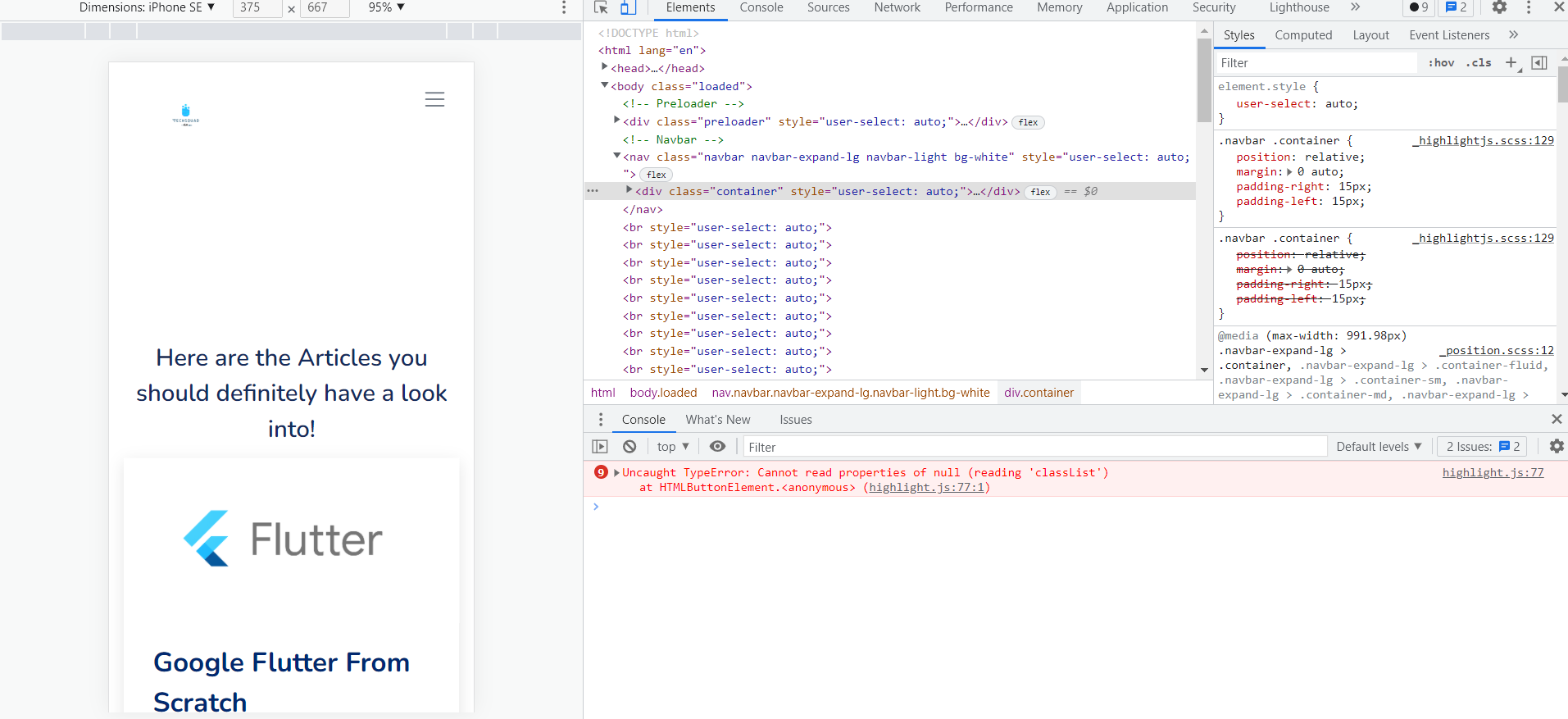The image size is (1568, 719).
Task: Open console settings gear
Action: pos(1557,447)
